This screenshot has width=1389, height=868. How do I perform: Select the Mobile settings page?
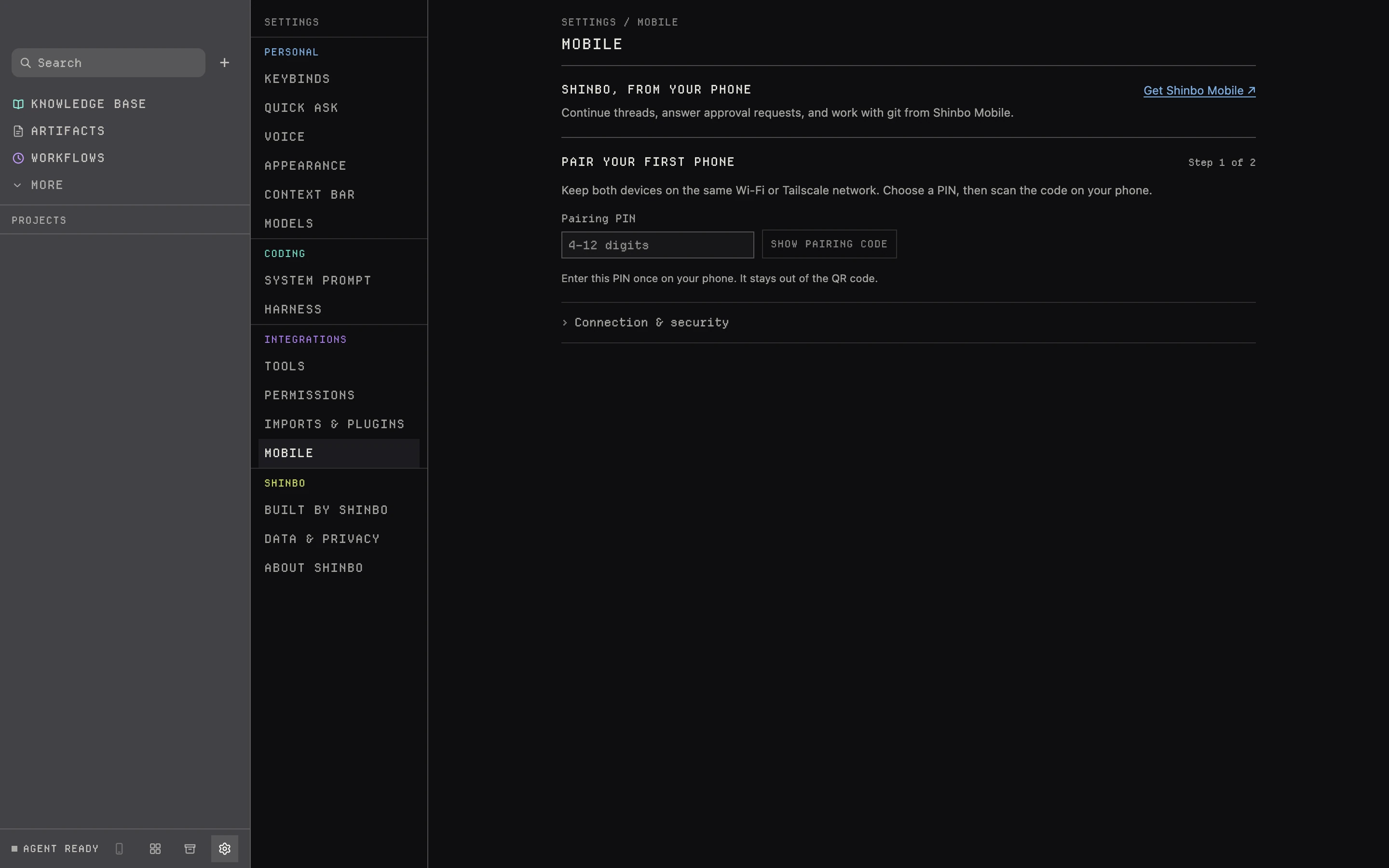[339, 453]
